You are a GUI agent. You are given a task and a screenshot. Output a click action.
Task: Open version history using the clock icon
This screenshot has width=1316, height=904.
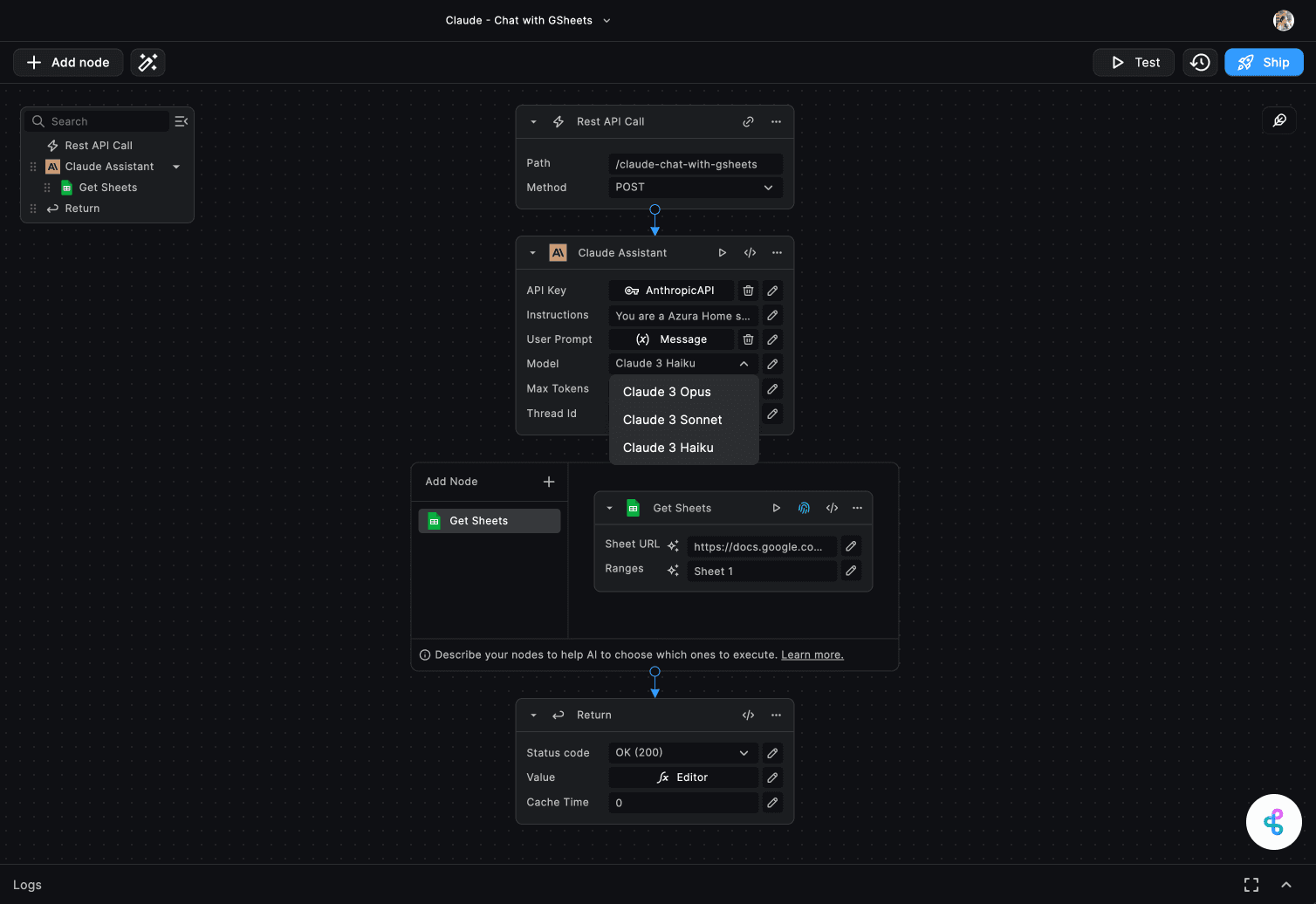(1199, 62)
